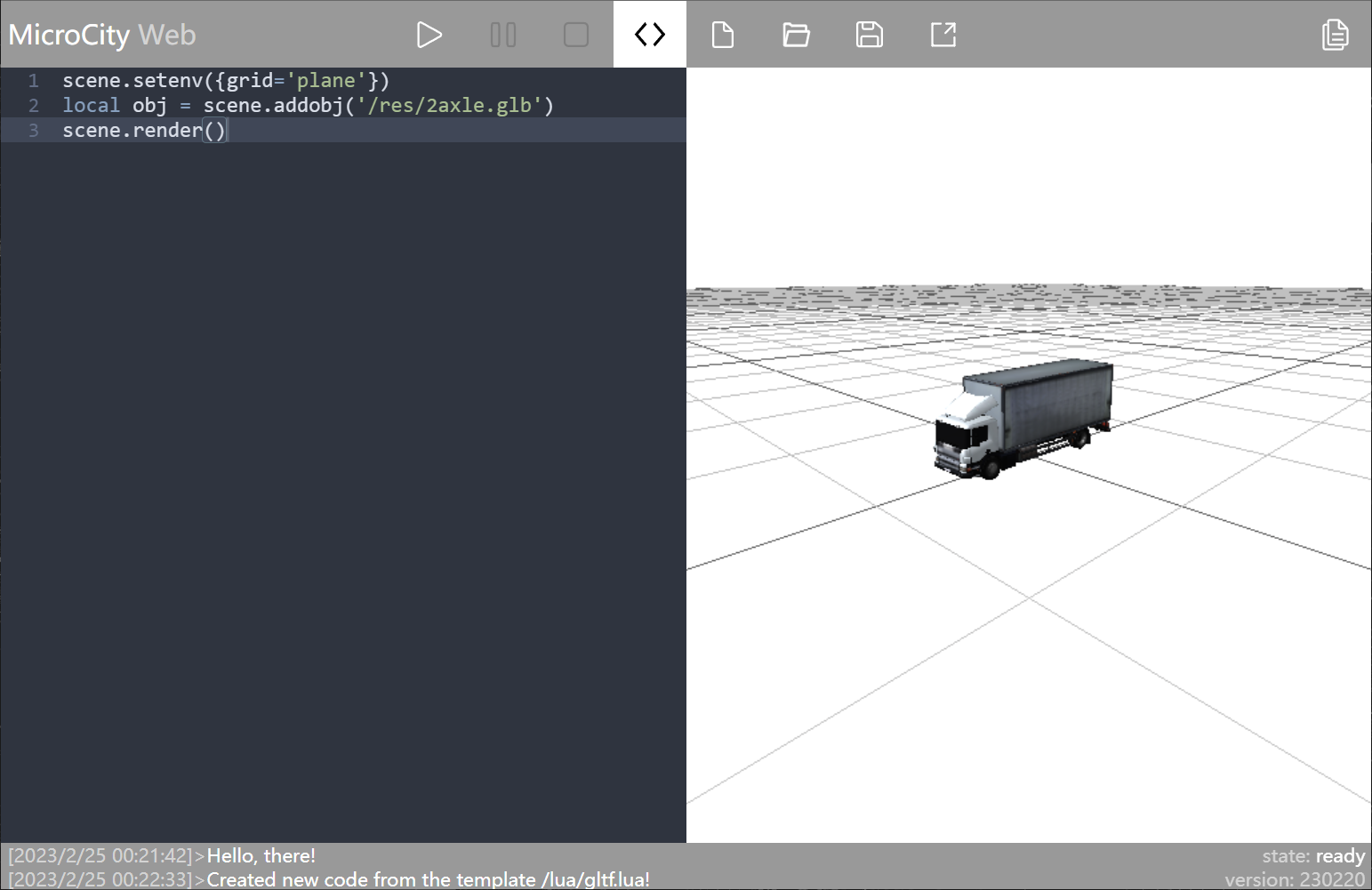The width and height of the screenshot is (1372, 890).
Task: Click the 'state: ready' status text
Action: click(x=1313, y=855)
